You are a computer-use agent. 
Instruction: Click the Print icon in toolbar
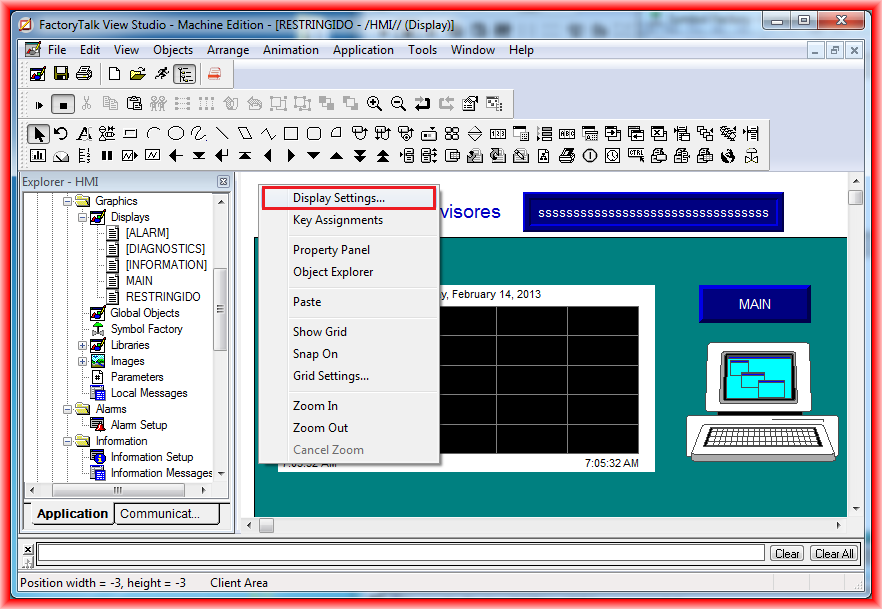[84, 73]
